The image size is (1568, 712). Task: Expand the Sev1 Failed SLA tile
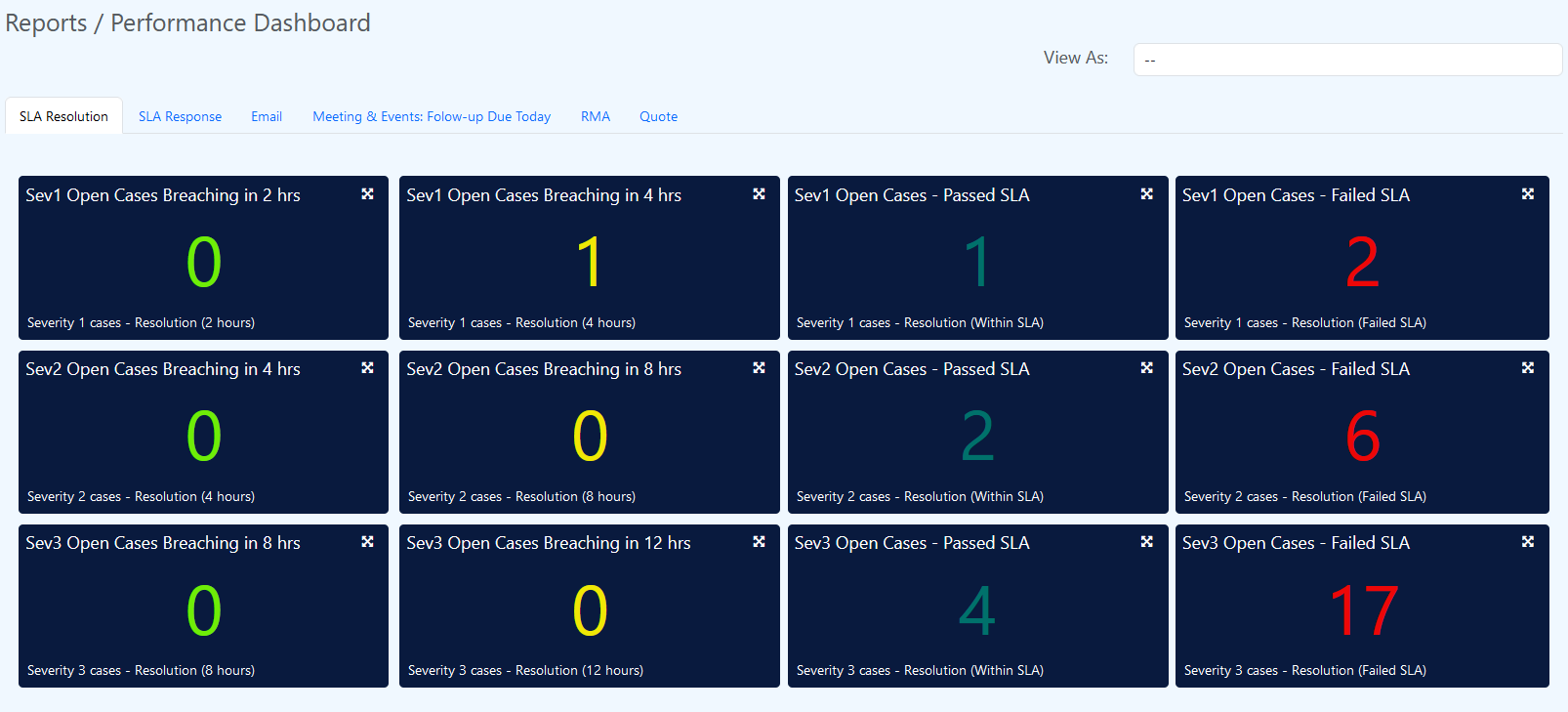click(1528, 194)
